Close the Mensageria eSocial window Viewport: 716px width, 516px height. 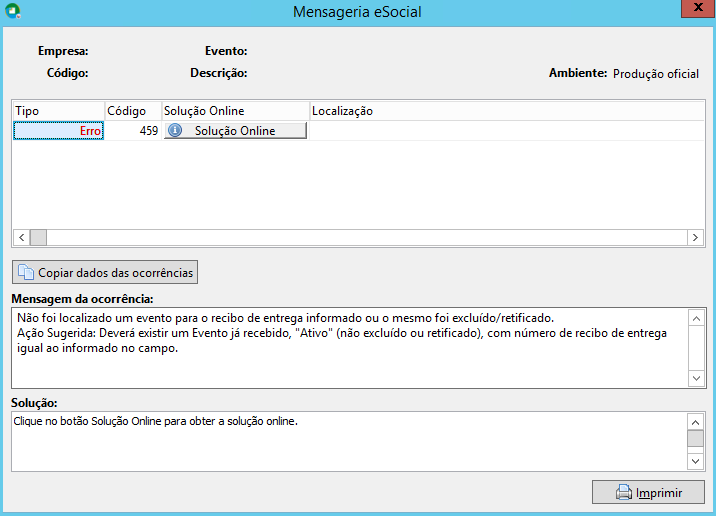pos(698,8)
